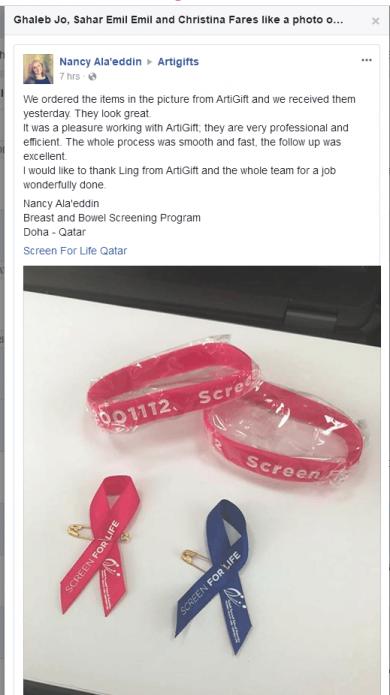Screen dimensions: 390x695
Task: Click the "Doha - Qatar" signature line
Action: (x=55, y=232)
